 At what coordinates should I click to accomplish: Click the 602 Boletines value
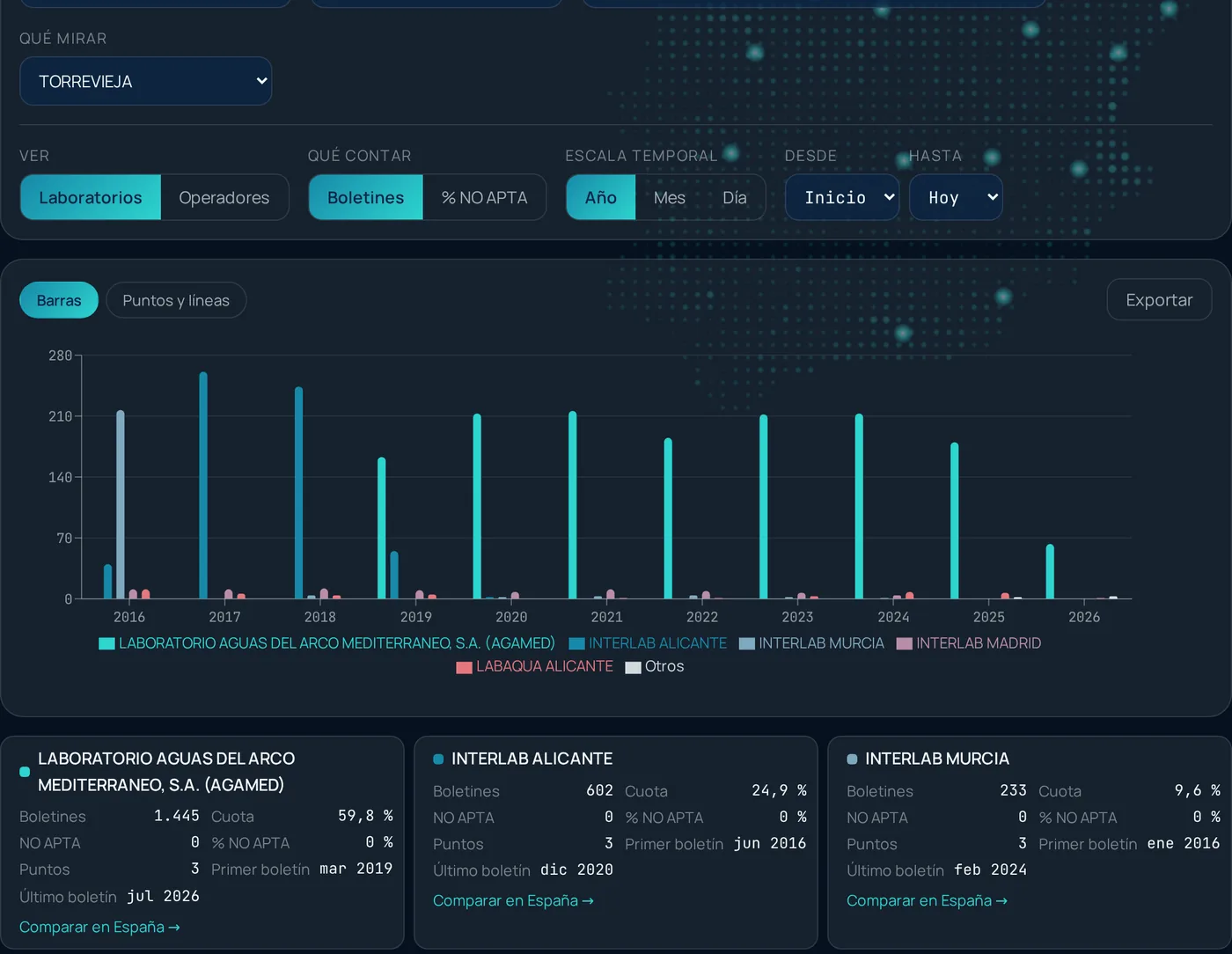tap(599, 790)
